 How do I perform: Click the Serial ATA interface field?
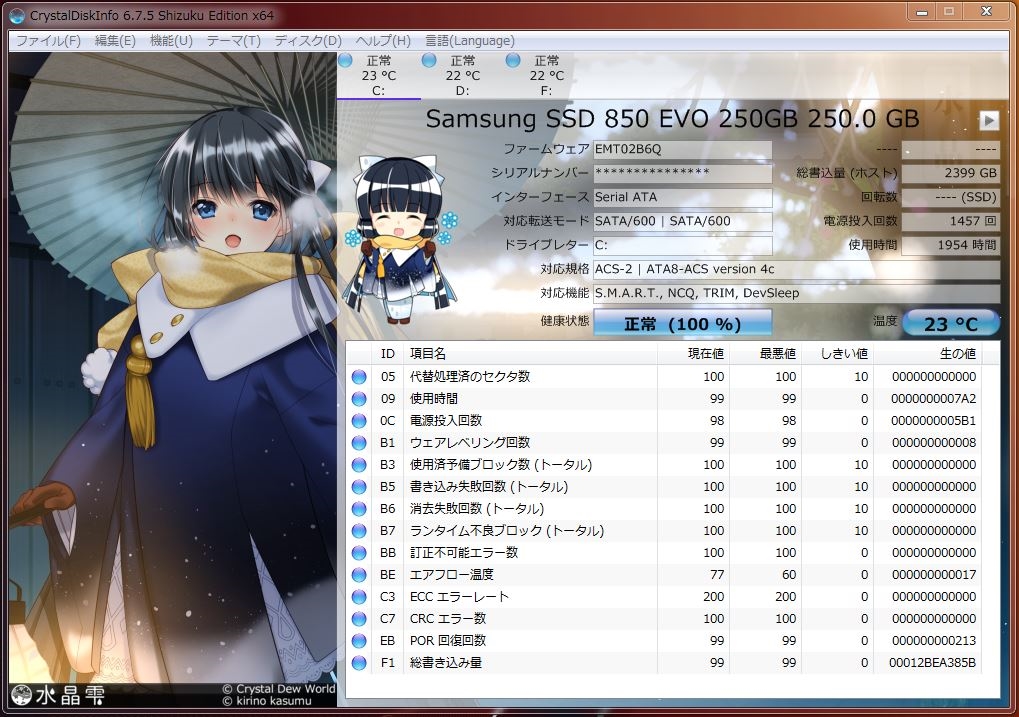682,197
